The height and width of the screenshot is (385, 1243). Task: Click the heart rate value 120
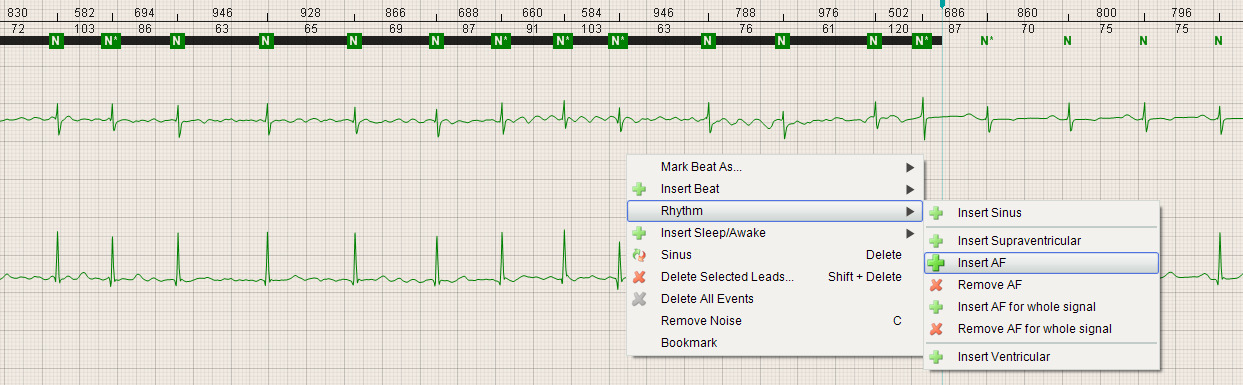[898, 29]
